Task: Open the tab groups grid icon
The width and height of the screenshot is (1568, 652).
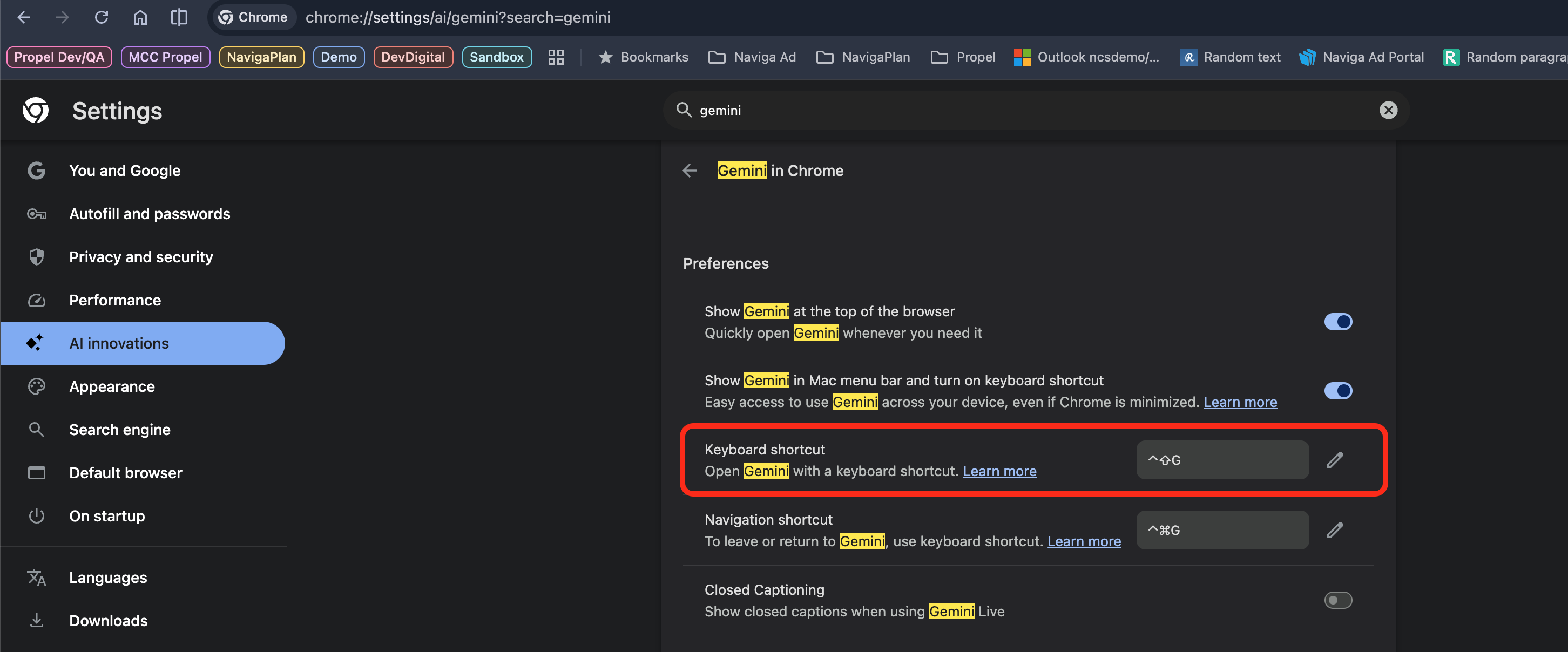Action: point(556,57)
